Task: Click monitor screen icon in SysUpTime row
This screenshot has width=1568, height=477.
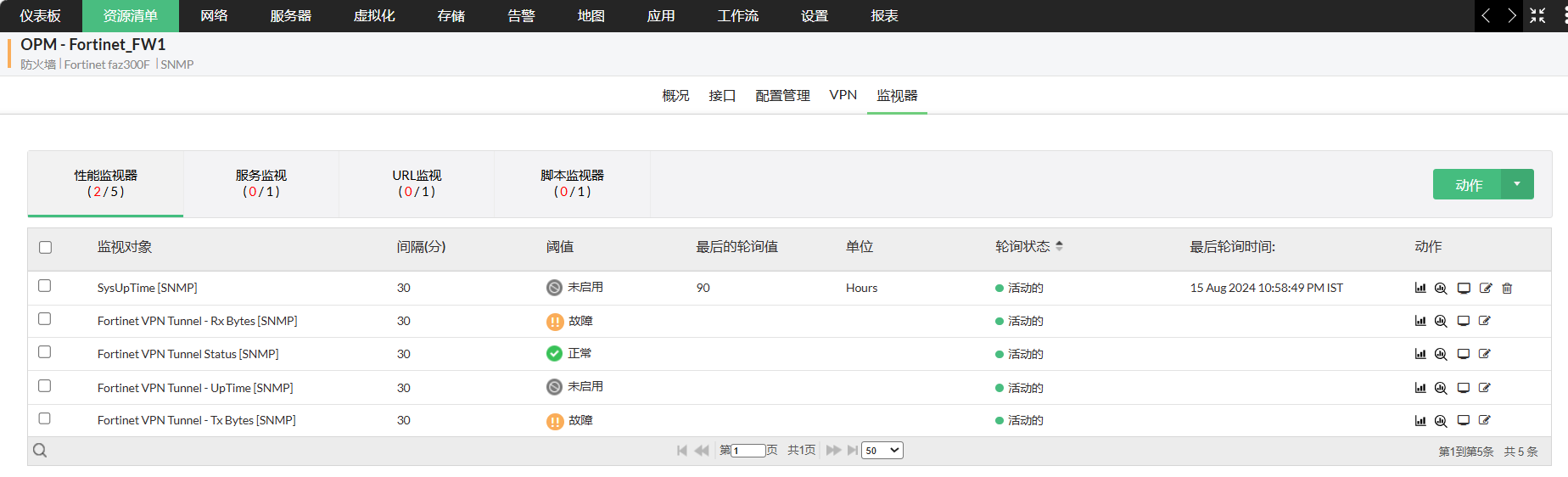Action: click(x=1464, y=288)
